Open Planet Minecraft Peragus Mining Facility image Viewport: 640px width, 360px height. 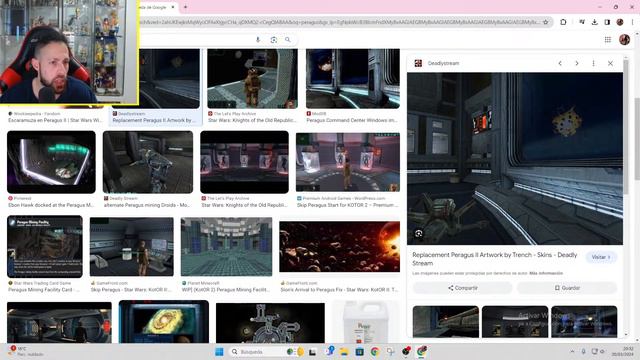coord(226,247)
